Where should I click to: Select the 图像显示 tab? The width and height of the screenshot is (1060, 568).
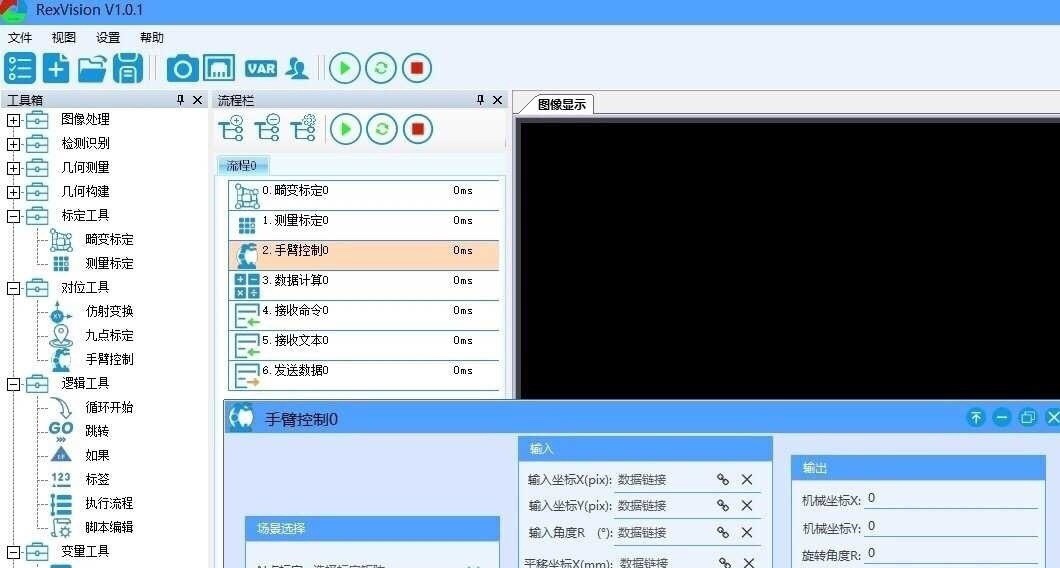(x=561, y=104)
